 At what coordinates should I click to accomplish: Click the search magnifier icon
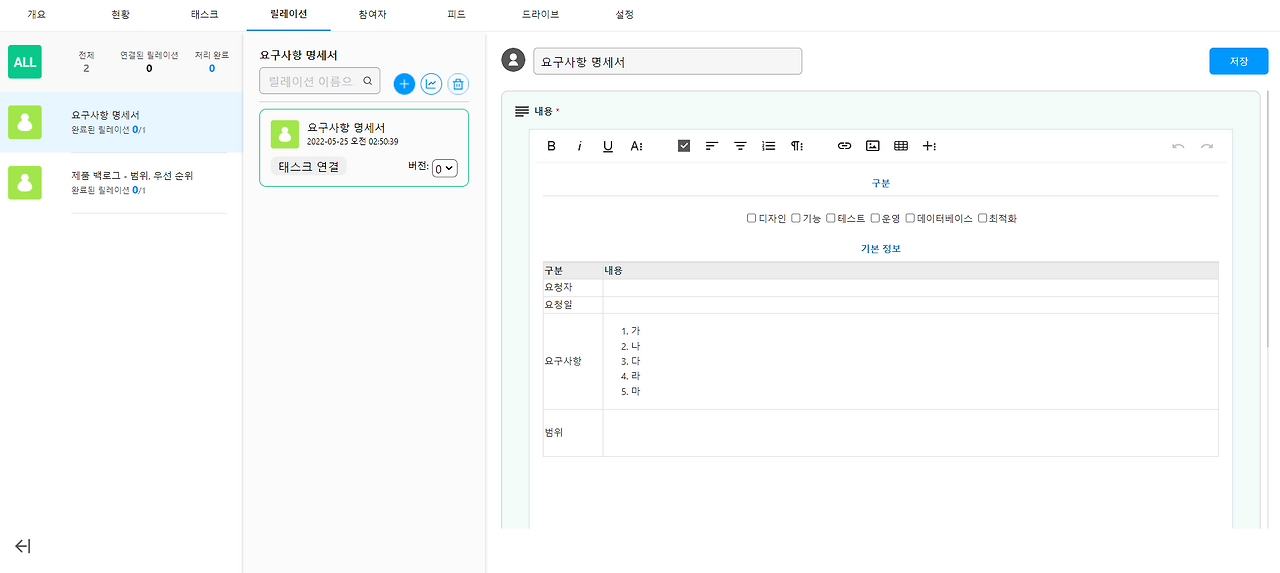[x=368, y=81]
